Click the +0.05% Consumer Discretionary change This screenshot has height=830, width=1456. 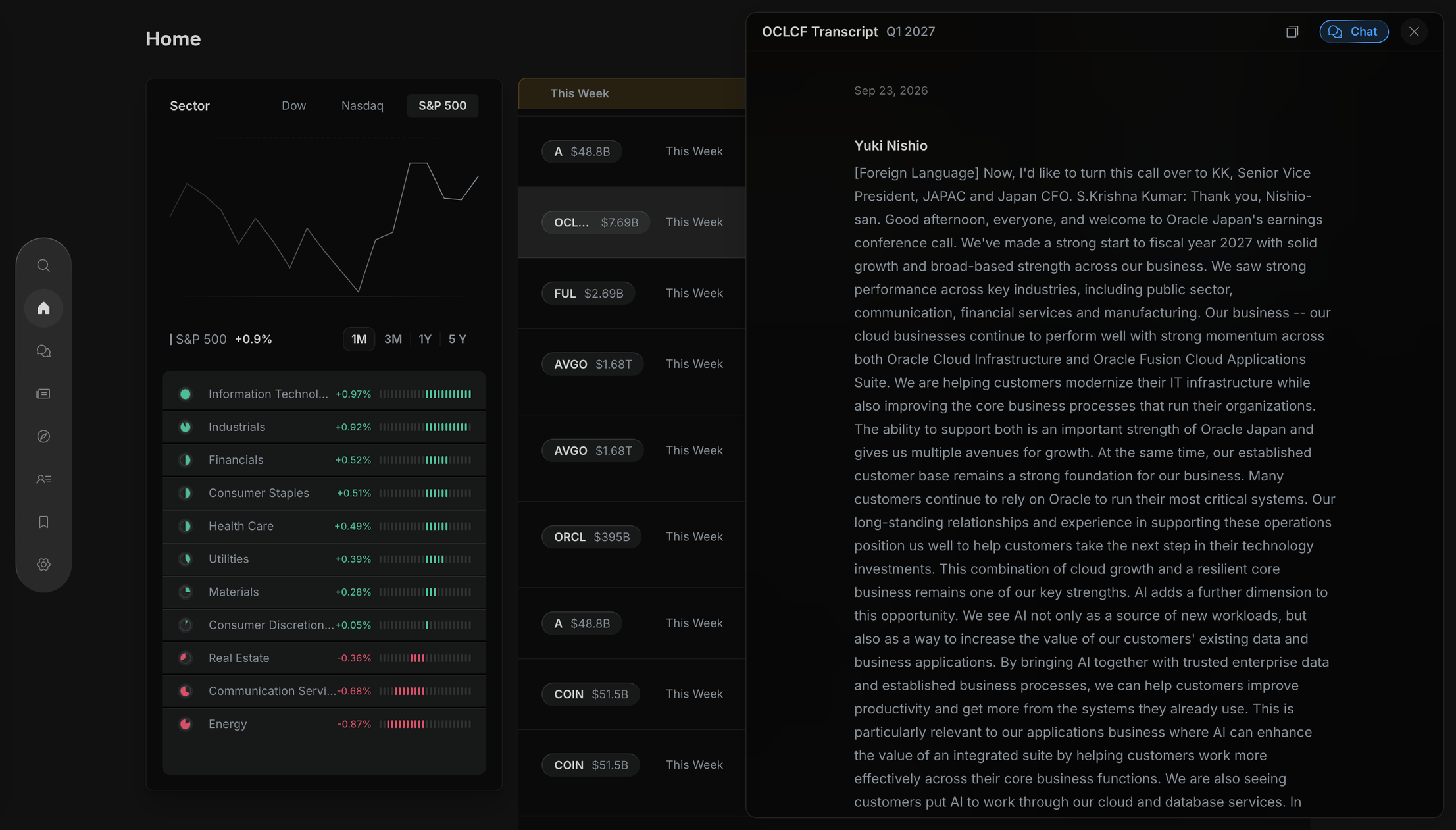pos(353,625)
